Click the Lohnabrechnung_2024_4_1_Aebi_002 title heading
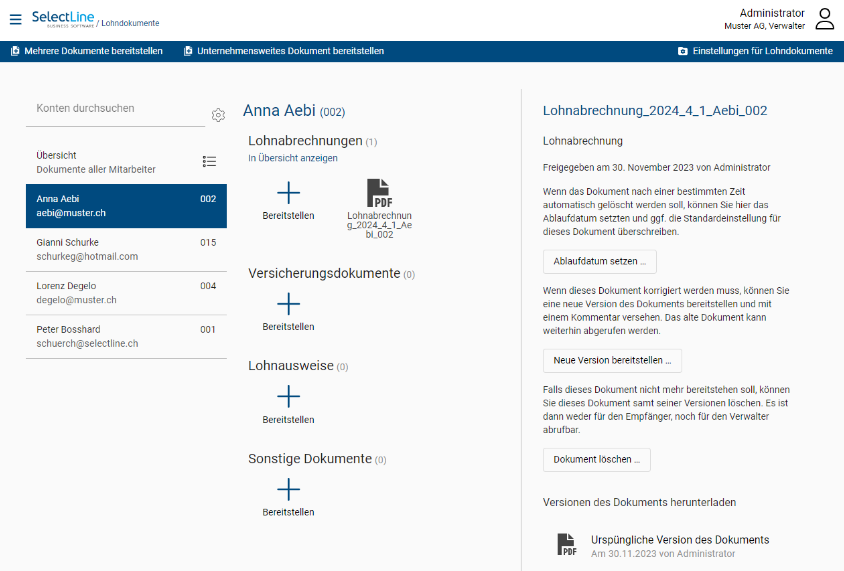 click(x=655, y=111)
